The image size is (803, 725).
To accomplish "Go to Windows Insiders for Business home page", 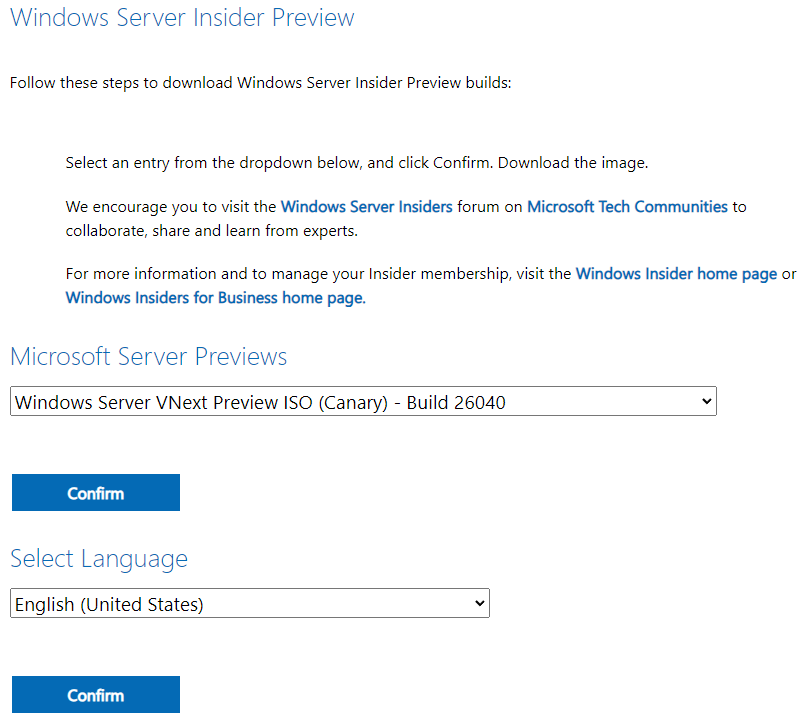I will pyautogui.click(x=215, y=297).
